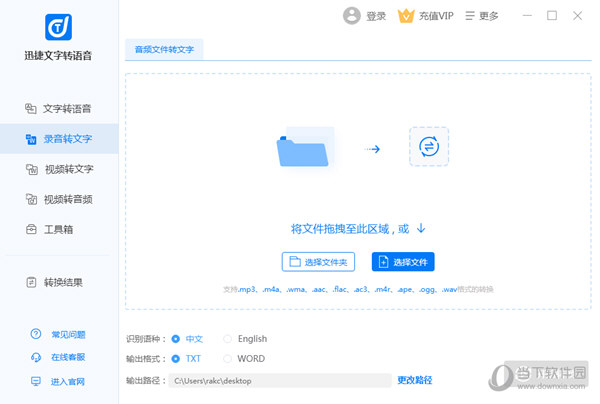Maximize the application window

point(552,16)
